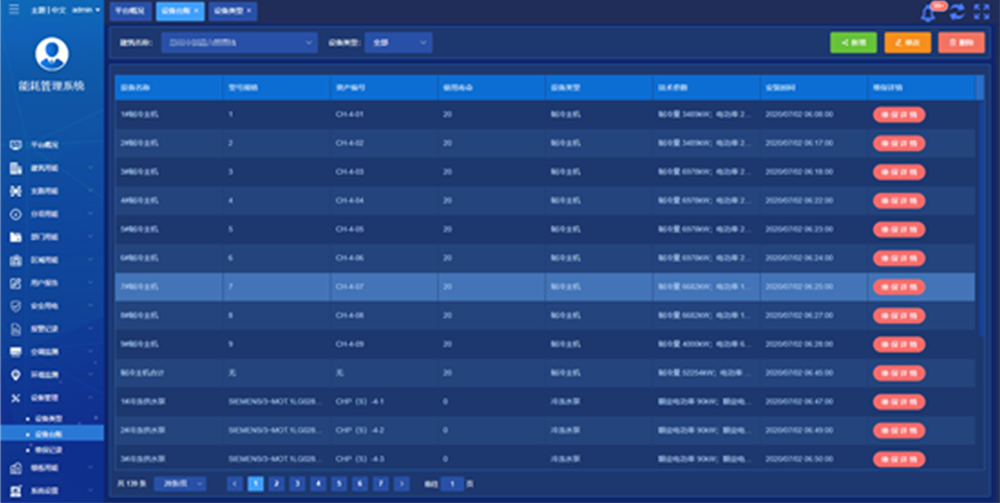The height and width of the screenshot is (503, 1000).
Task: Open 平台概况 monitor icon in sidebar
Action: (15, 145)
